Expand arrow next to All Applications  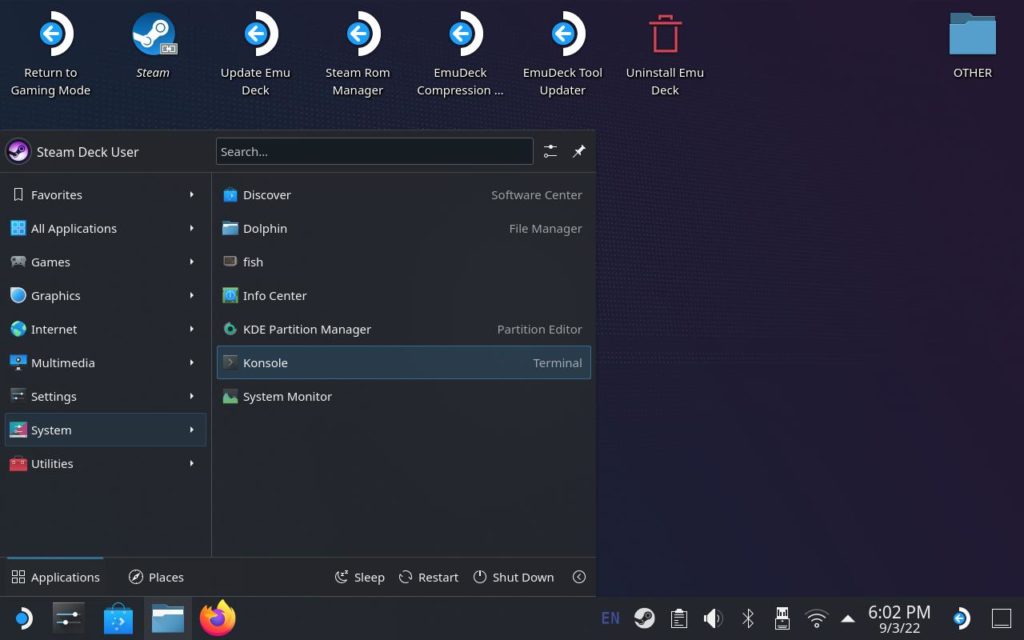pyautogui.click(x=191, y=229)
